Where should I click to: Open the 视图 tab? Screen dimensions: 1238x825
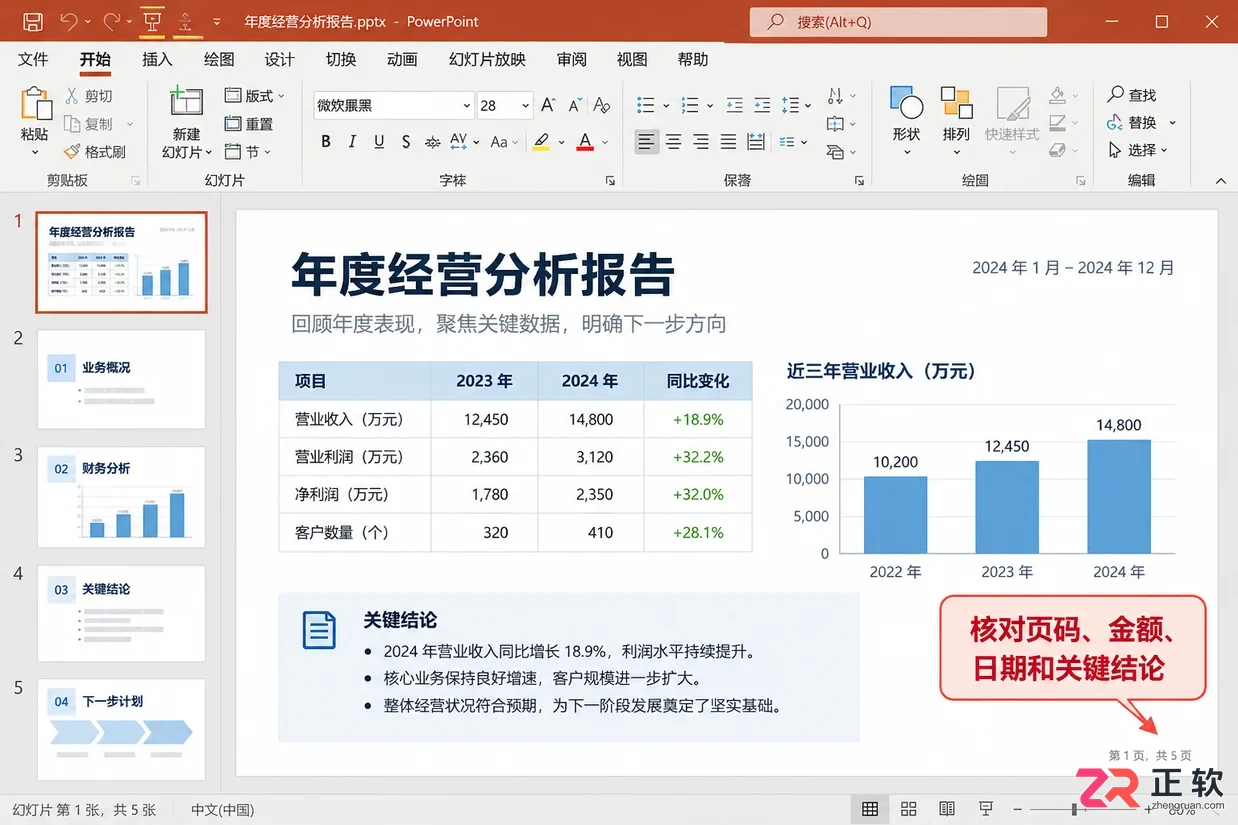click(632, 60)
